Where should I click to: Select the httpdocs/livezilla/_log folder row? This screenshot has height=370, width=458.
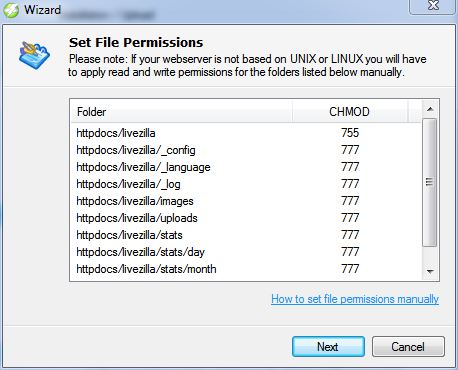coord(246,184)
